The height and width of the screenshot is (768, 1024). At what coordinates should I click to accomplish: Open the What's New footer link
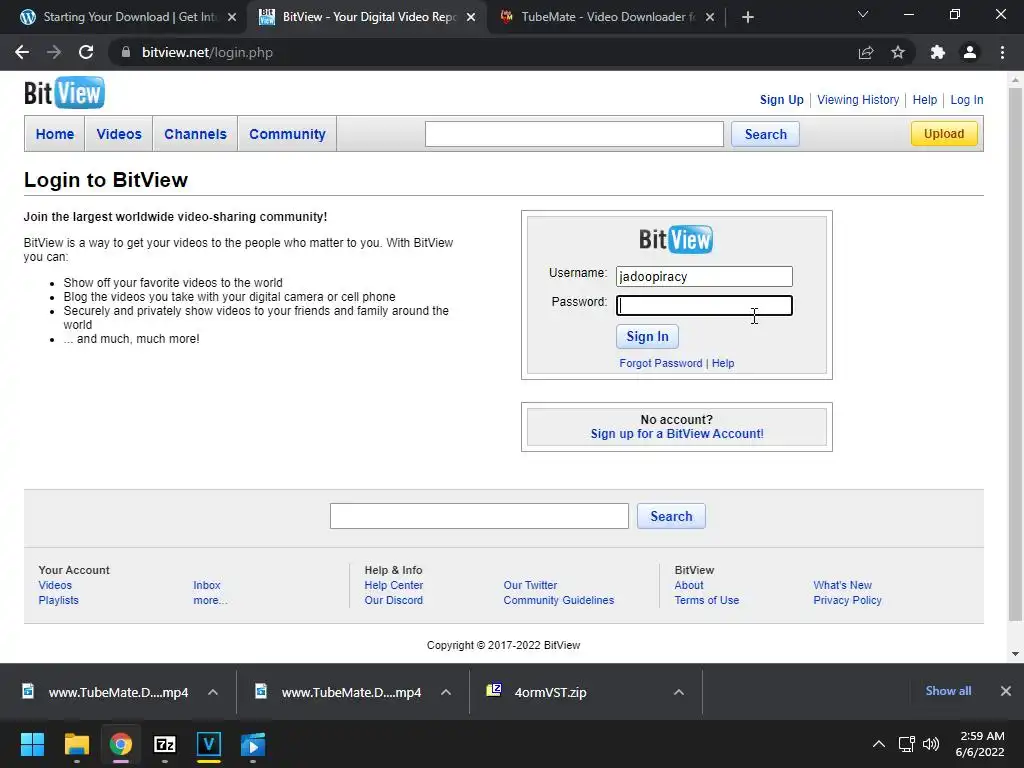[842, 585]
